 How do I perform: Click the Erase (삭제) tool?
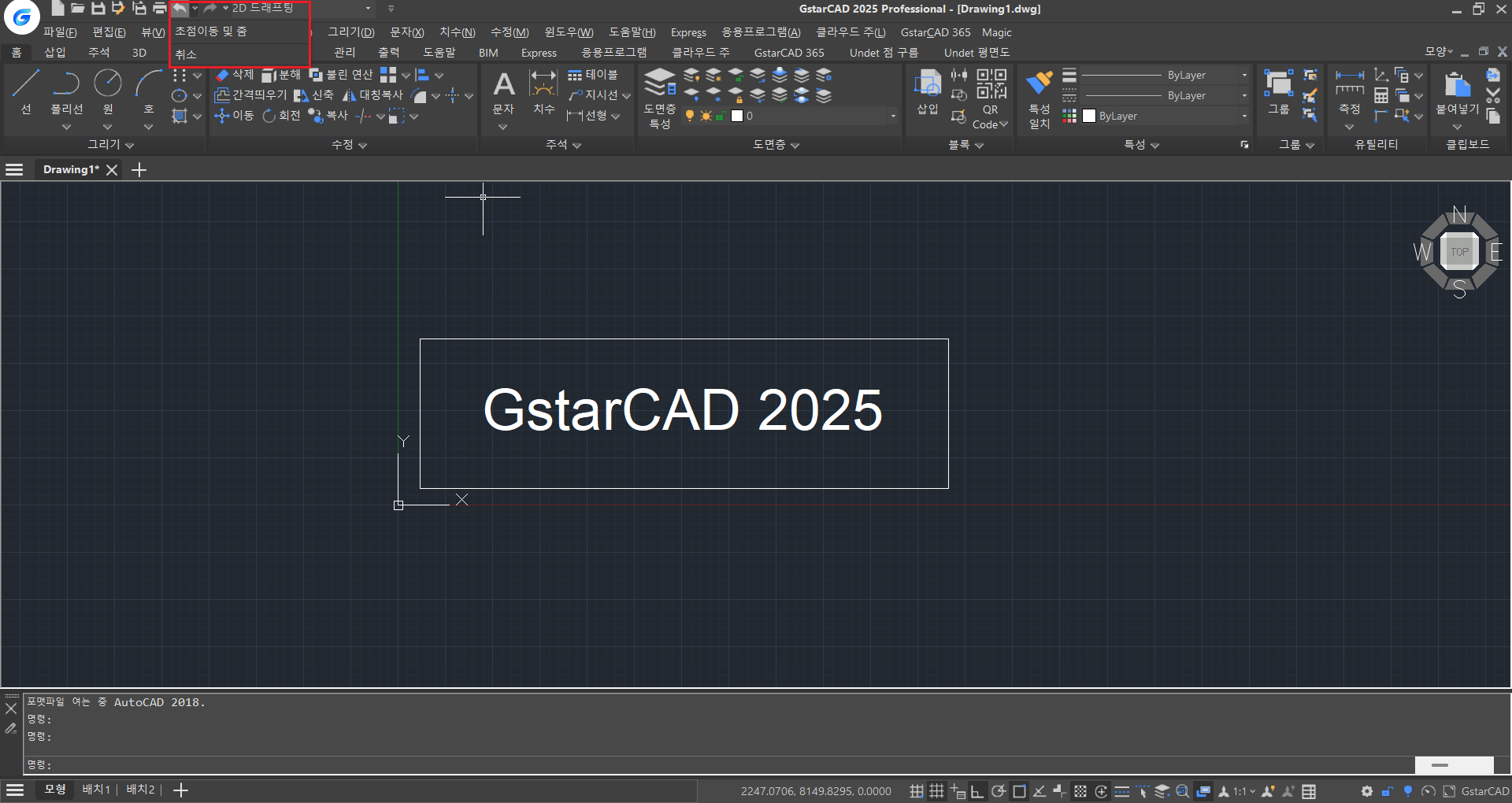pos(235,75)
